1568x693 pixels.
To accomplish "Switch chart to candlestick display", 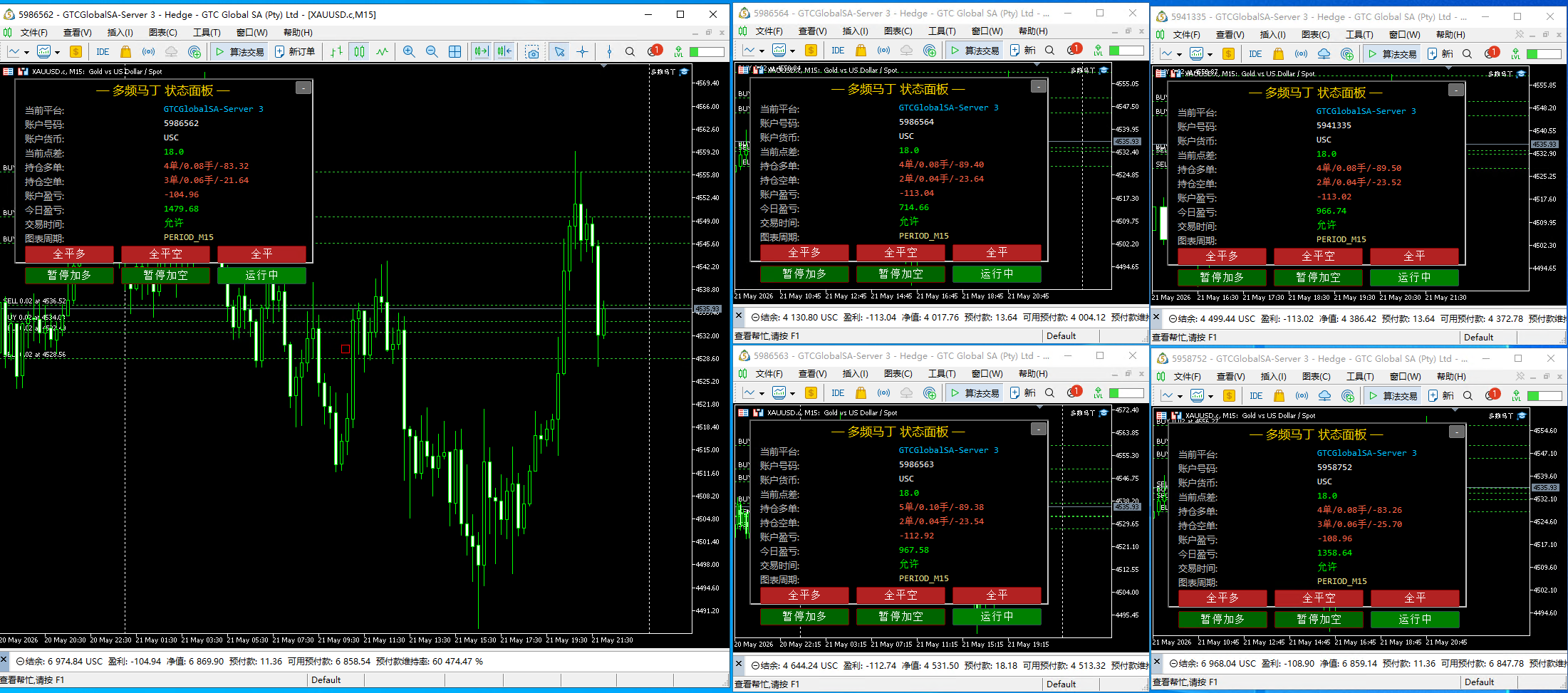I will pos(360,51).
